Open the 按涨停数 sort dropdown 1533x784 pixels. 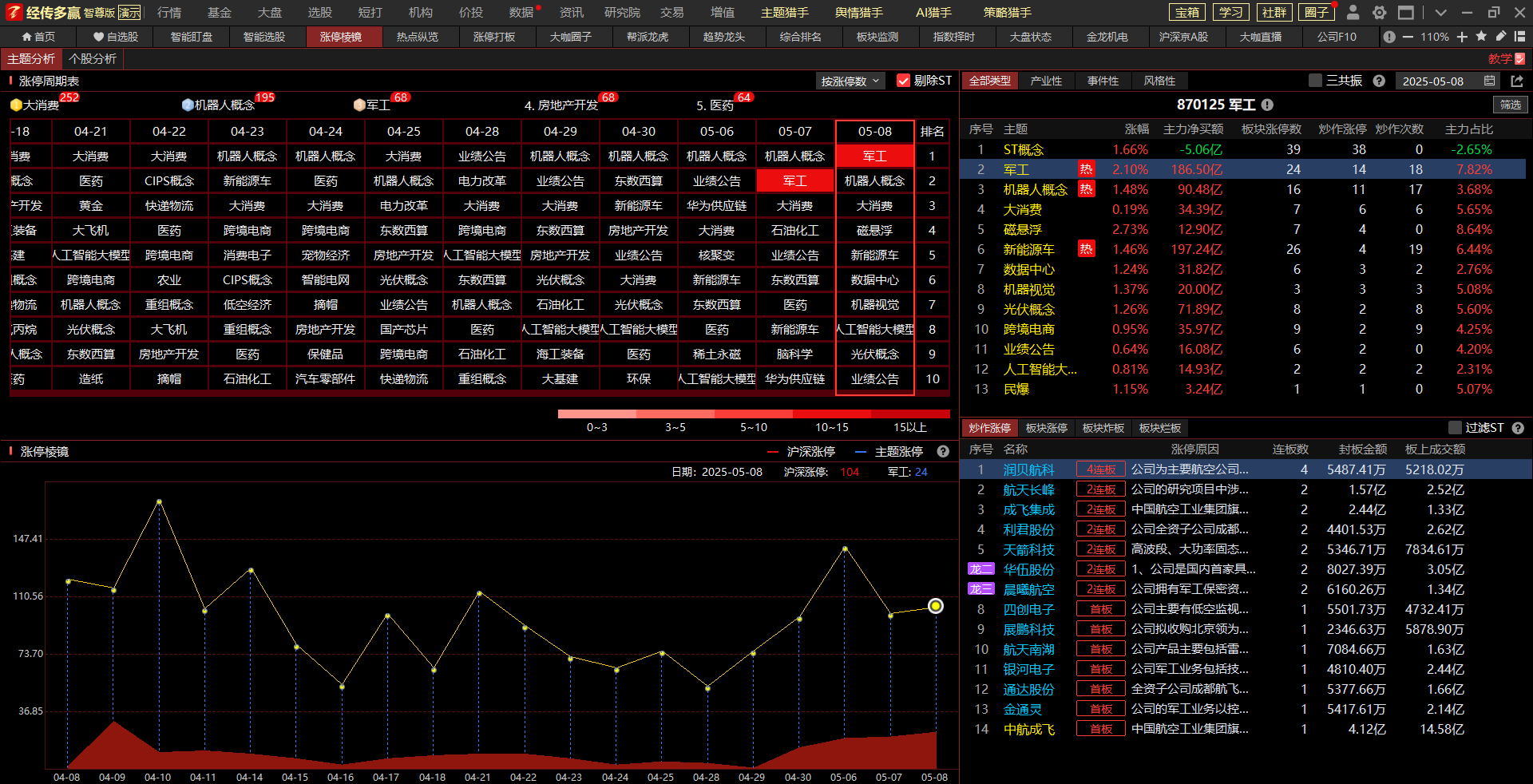coord(850,81)
